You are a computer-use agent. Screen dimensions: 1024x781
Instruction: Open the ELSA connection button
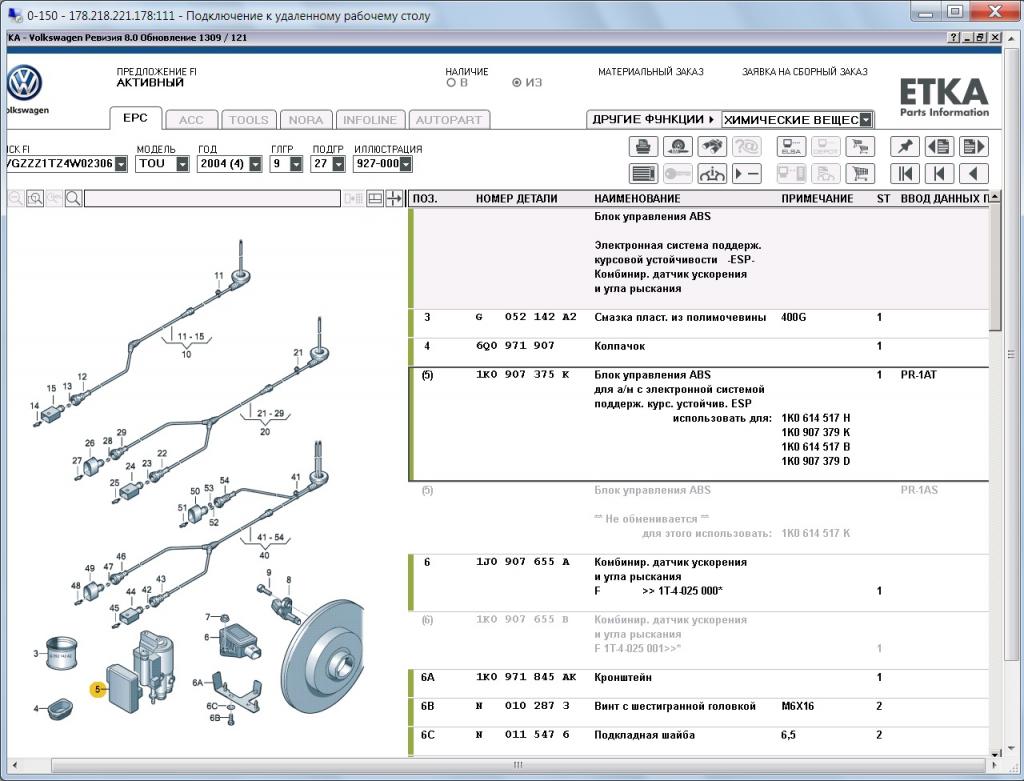(x=792, y=146)
